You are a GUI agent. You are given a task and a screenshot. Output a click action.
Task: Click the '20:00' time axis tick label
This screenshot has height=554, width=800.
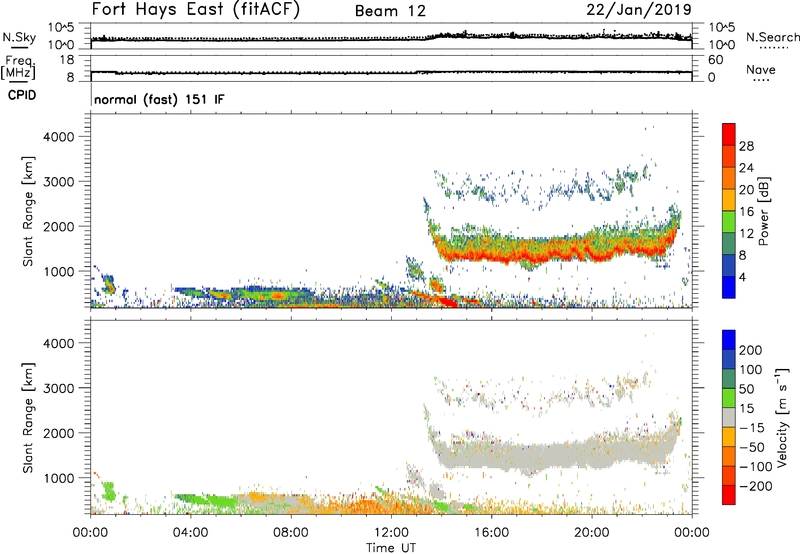591,533
